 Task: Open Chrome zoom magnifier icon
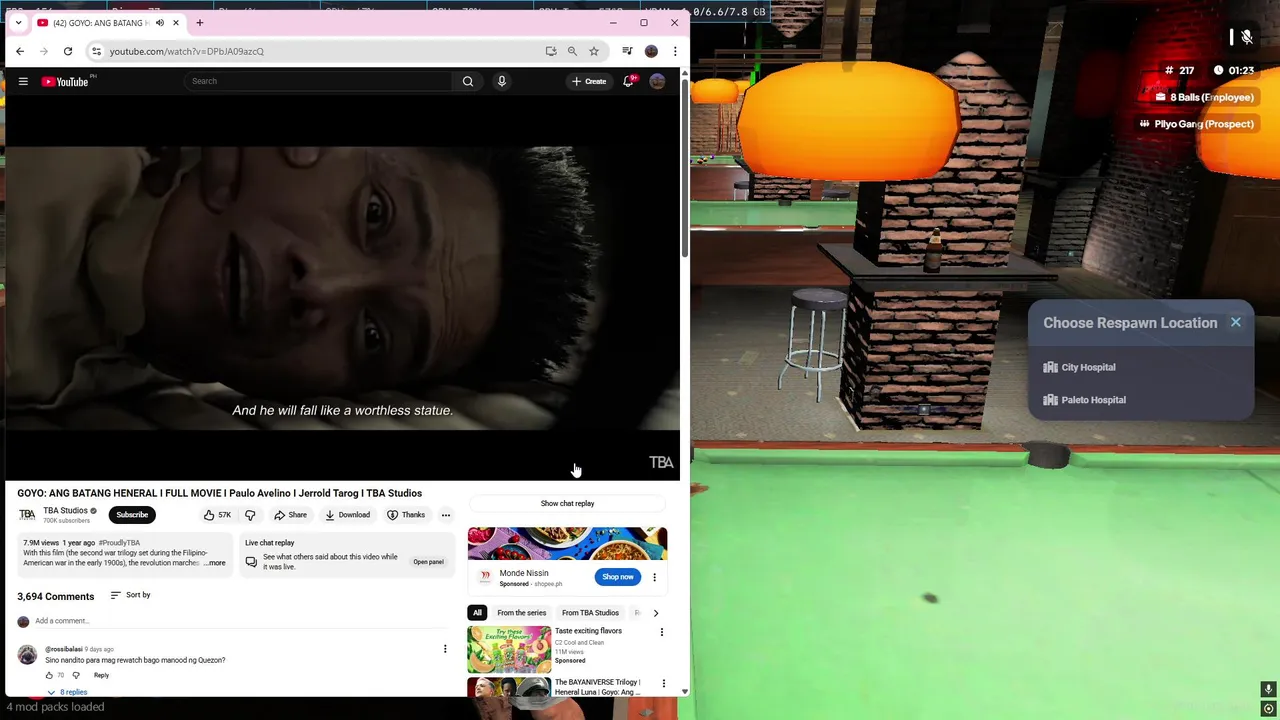tap(572, 51)
